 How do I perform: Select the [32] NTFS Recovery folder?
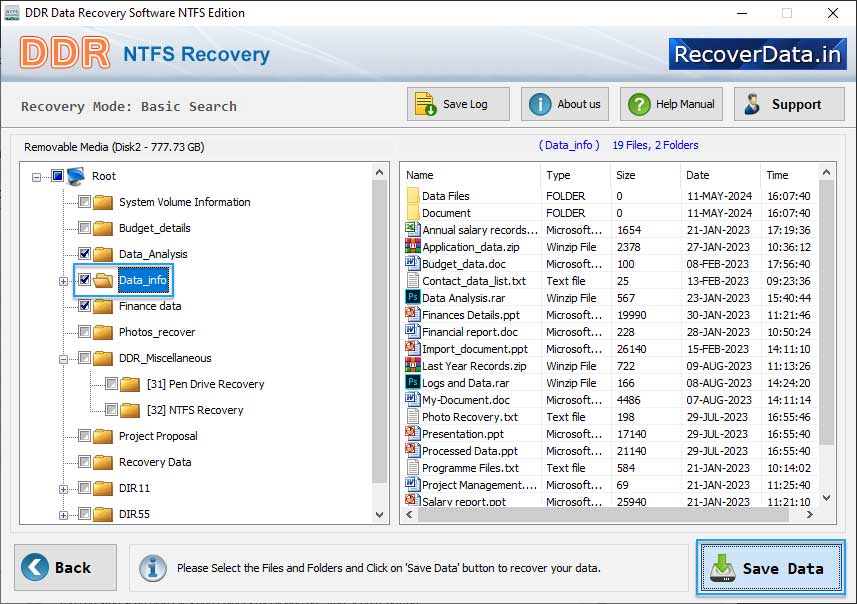coord(195,410)
